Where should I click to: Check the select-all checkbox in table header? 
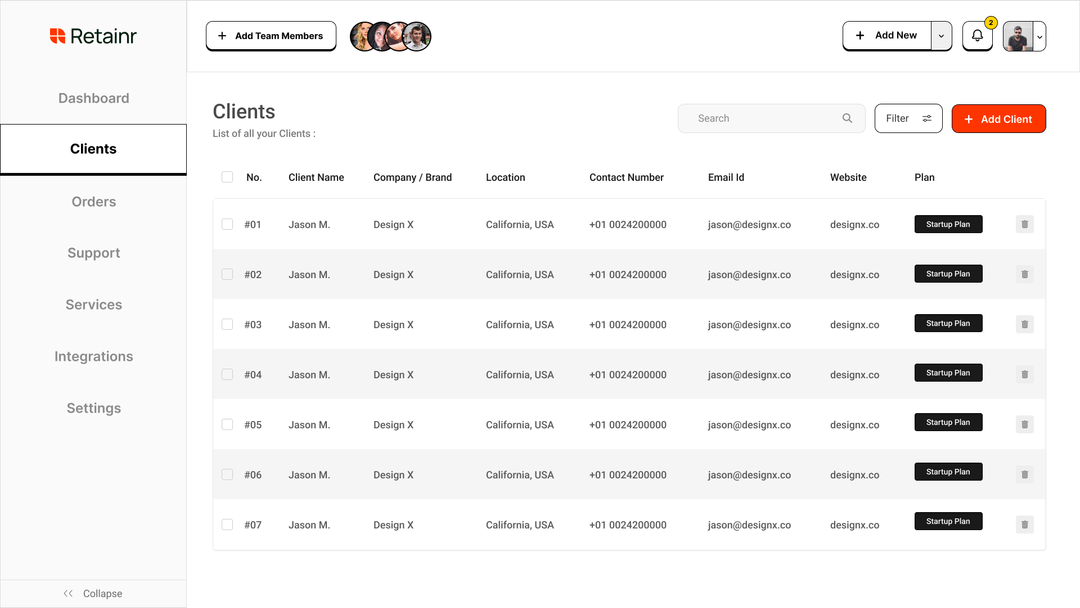coord(227,176)
